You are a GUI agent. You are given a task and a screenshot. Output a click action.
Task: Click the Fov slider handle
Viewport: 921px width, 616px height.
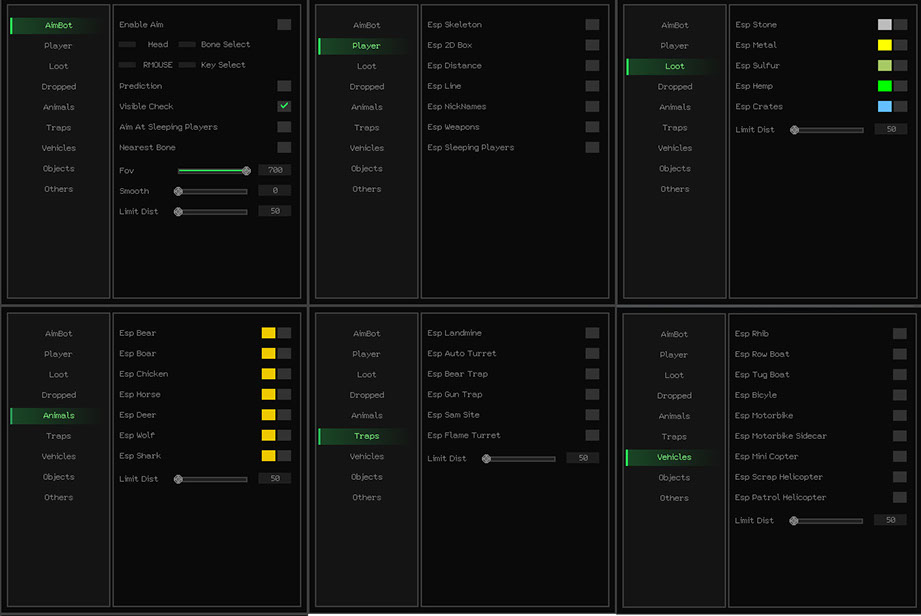[246, 171]
